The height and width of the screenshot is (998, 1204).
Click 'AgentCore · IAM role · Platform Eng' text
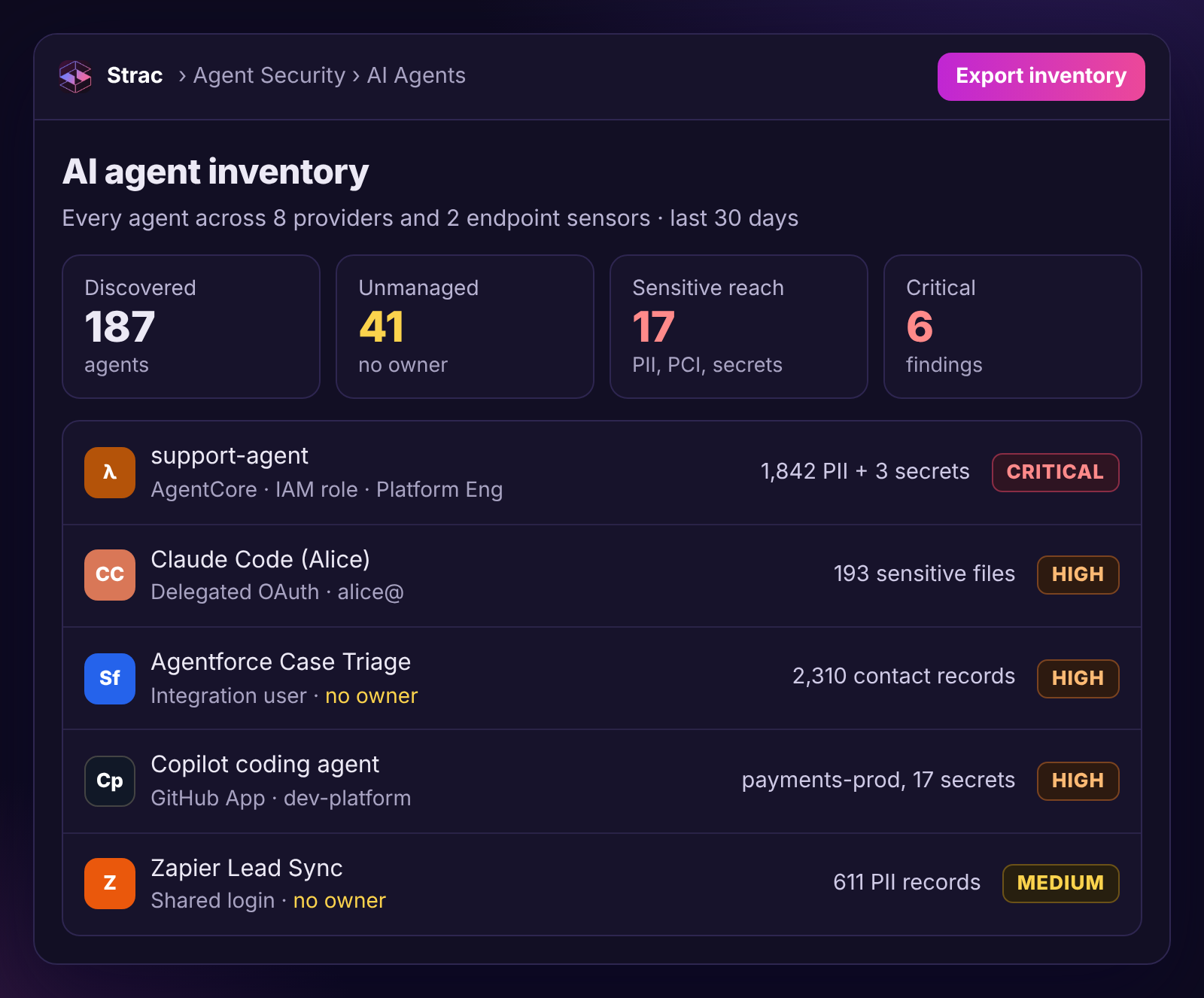[327, 490]
